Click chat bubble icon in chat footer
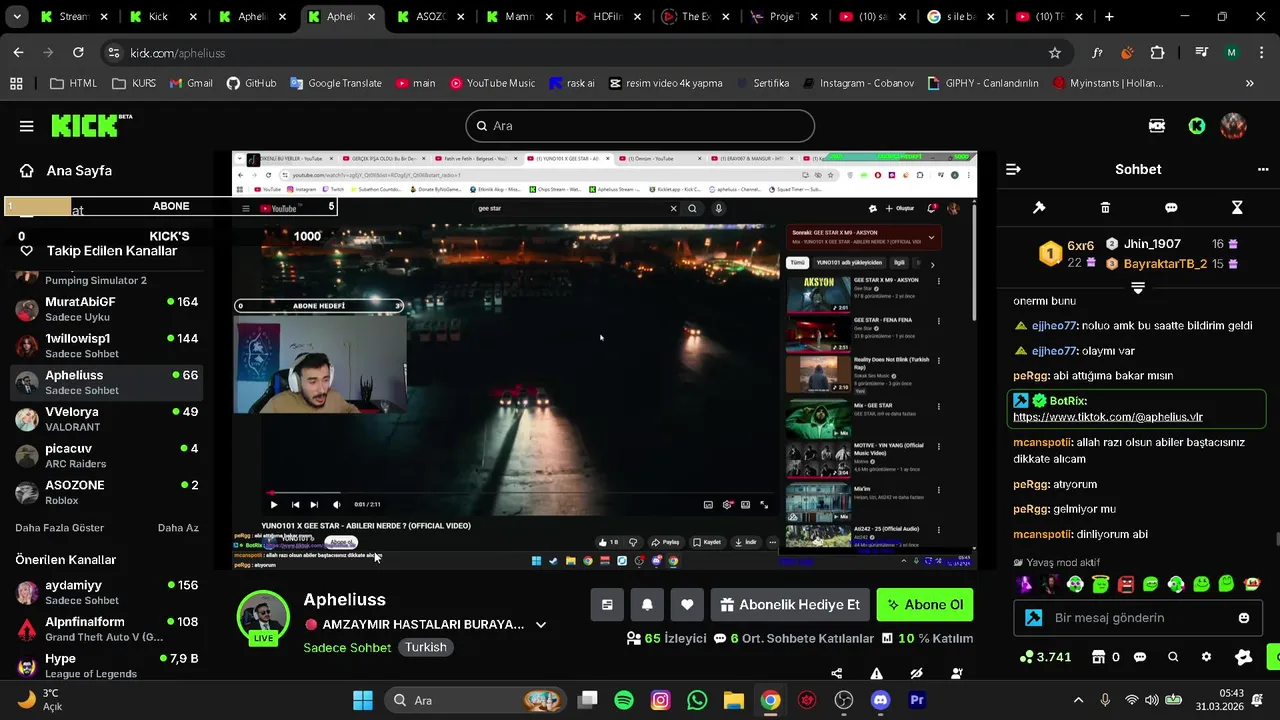The image size is (1280, 720). pyautogui.click(x=1140, y=657)
